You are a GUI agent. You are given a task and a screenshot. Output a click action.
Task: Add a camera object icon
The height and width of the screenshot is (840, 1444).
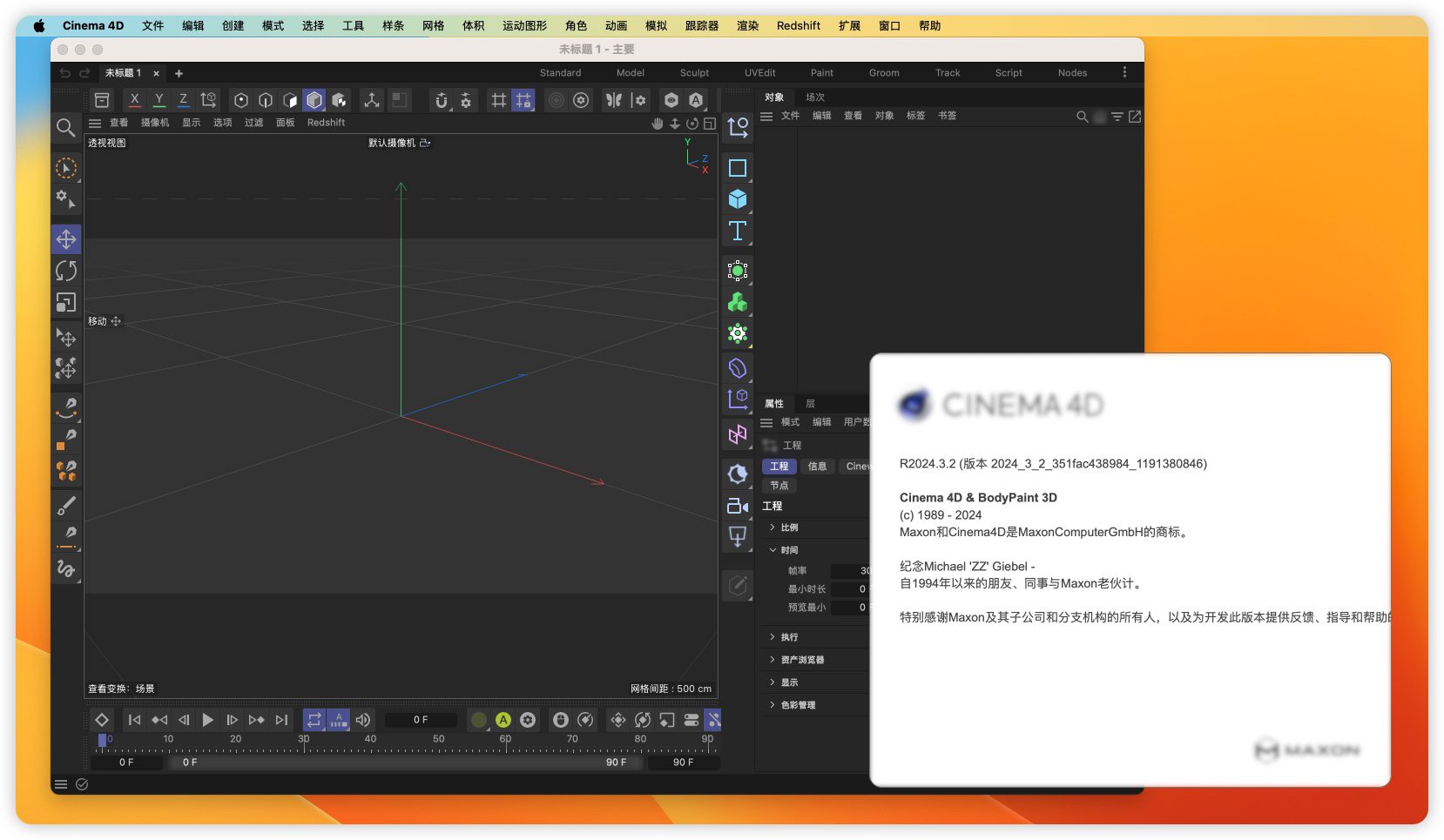pos(738,506)
